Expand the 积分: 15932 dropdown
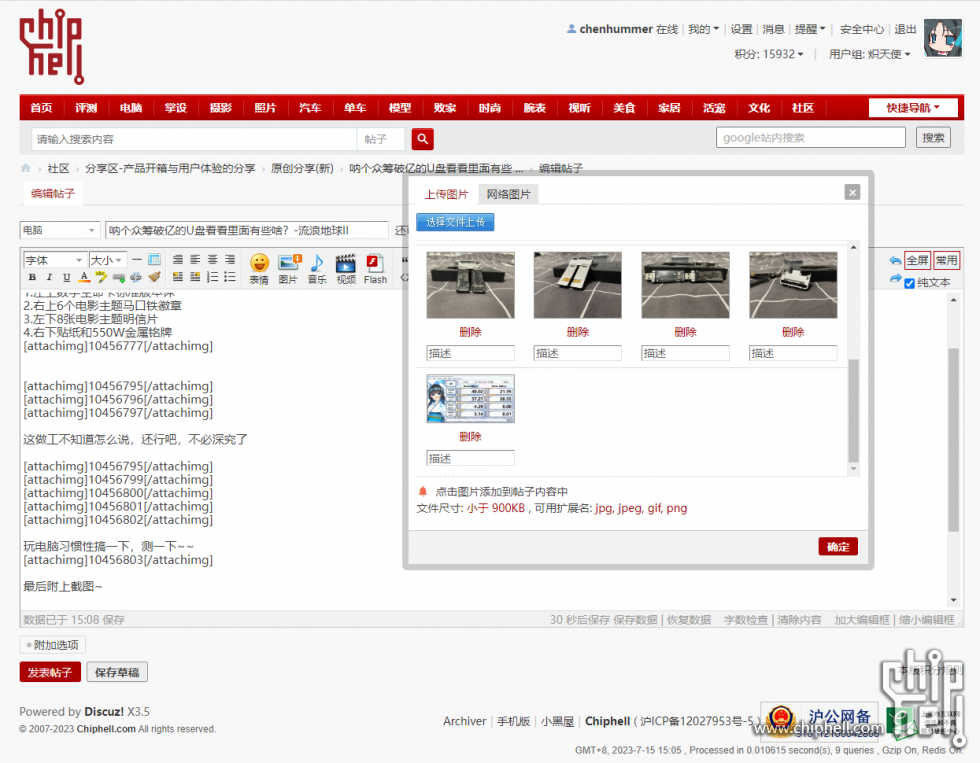This screenshot has height=763, width=980. [769, 54]
